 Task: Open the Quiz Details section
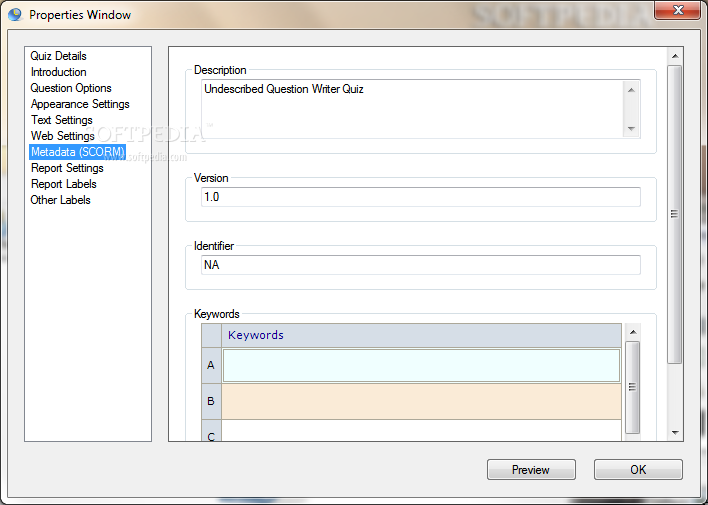coord(58,56)
